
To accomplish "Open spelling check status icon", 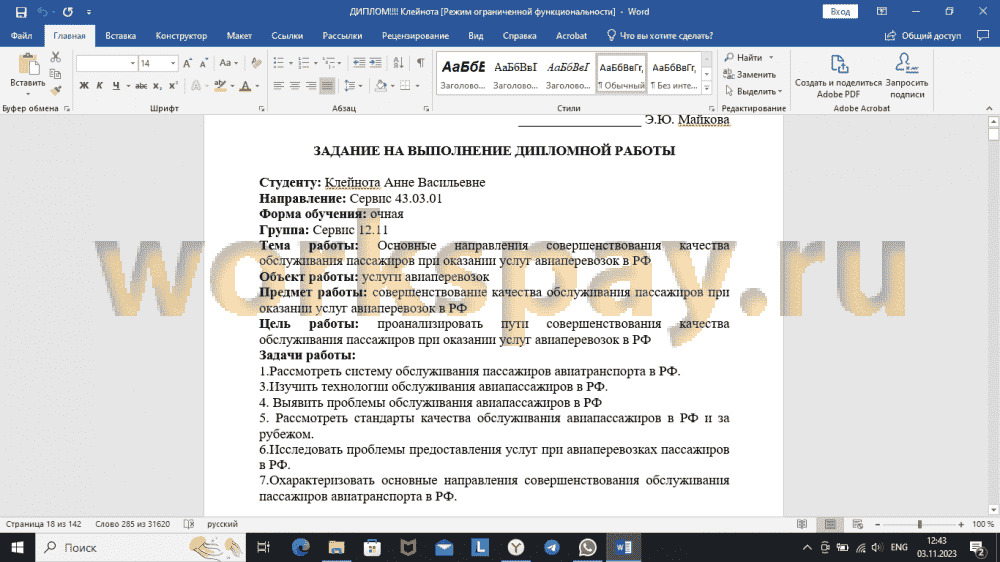I will click(189, 524).
